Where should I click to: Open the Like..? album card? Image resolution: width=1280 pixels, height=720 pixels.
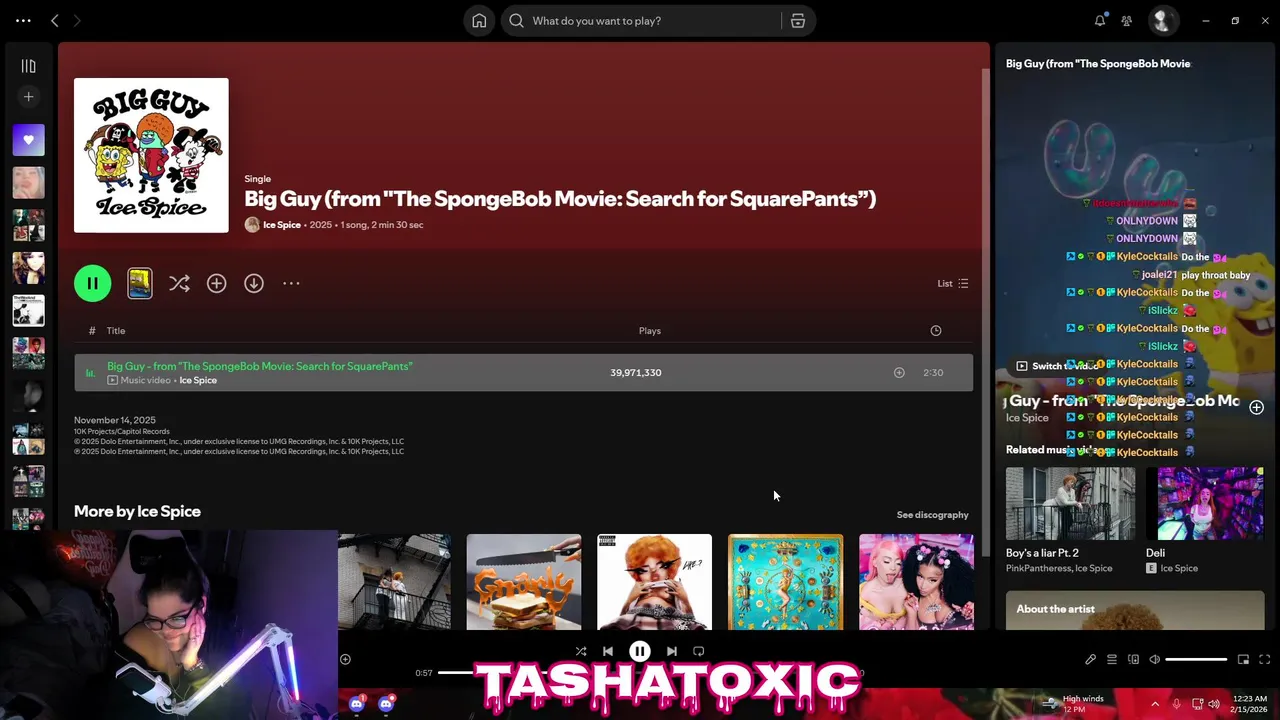point(654,582)
